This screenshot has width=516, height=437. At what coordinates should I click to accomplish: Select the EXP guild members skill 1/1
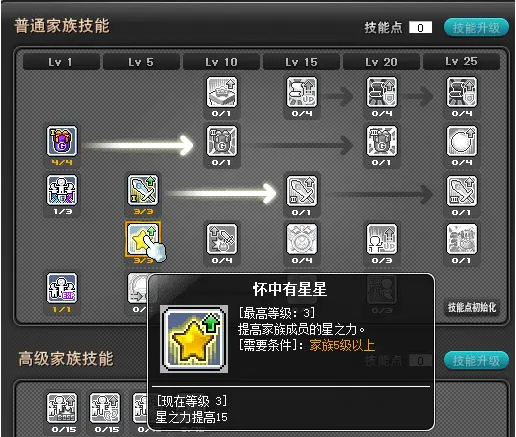(x=62, y=288)
